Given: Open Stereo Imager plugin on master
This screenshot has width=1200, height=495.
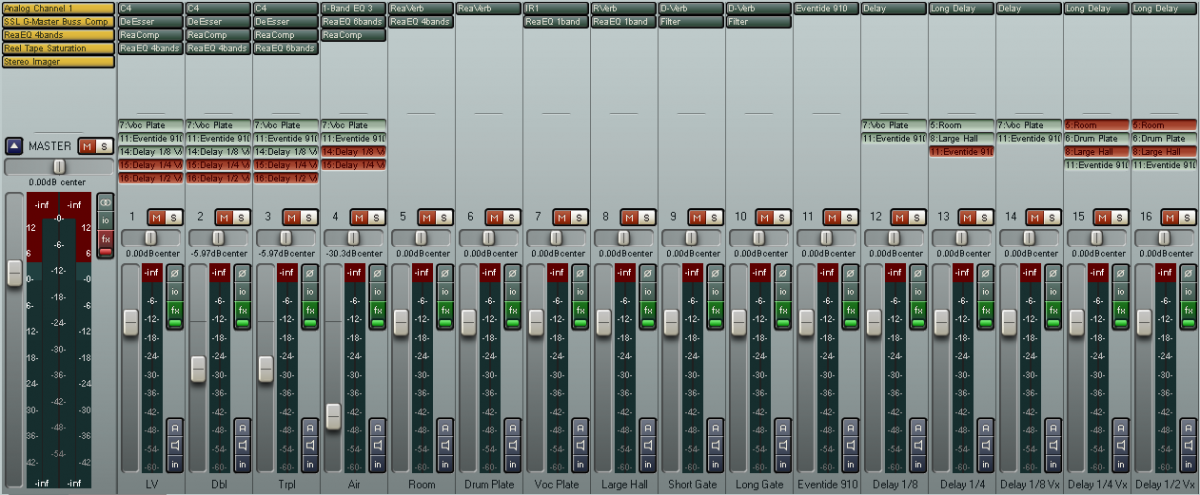Looking at the screenshot, I should (x=58, y=61).
